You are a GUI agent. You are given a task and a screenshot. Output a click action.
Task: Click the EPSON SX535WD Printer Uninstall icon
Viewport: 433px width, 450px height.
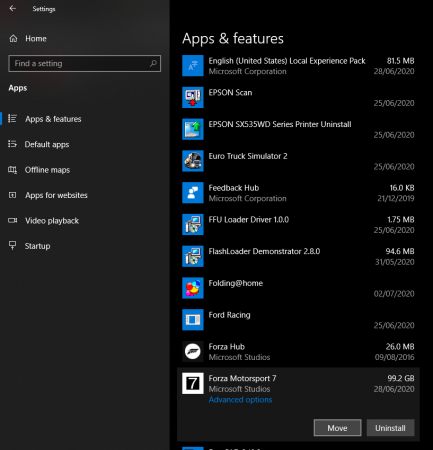[193, 129]
